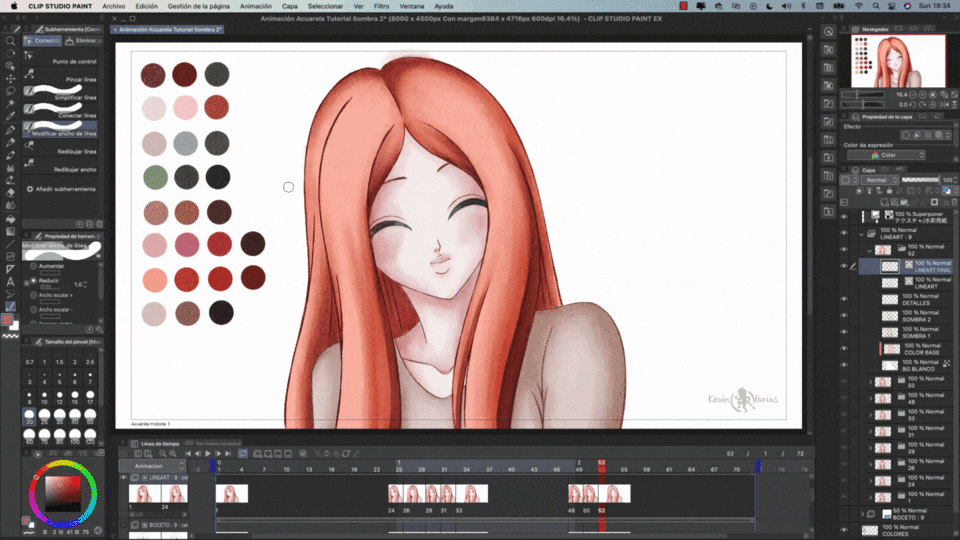Screen dimensions: 960x540
Task: Click Añadir subherramienta button
Action: [x=62, y=188]
